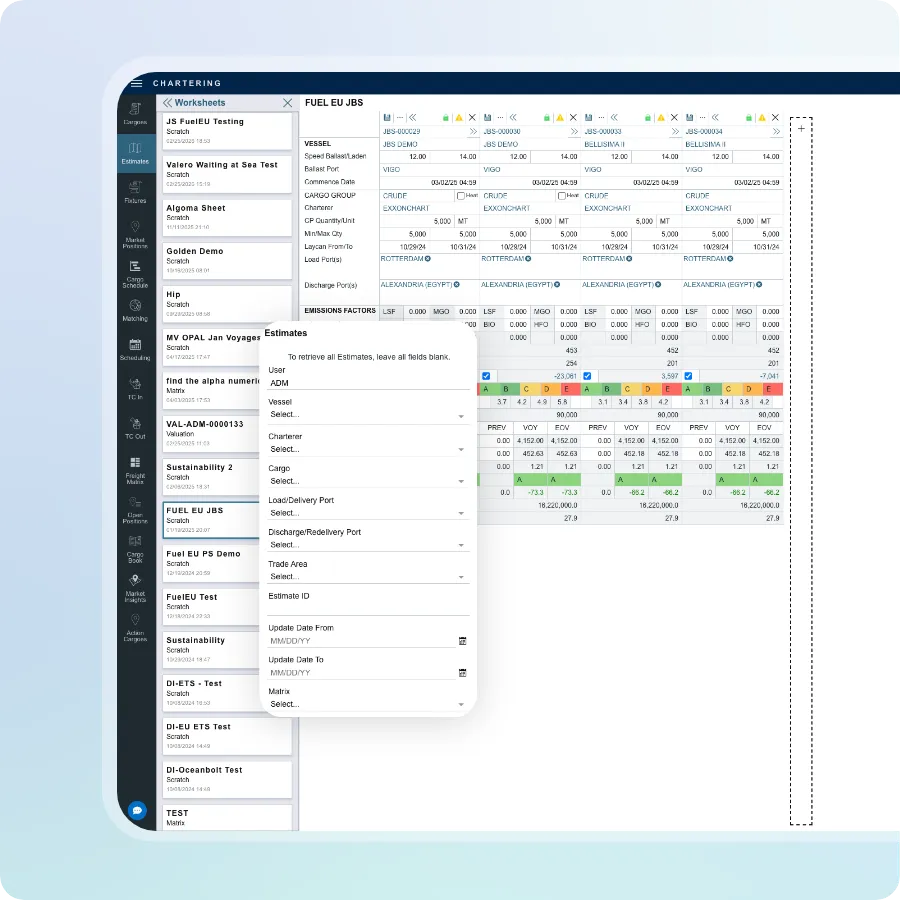This screenshot has height=900, width=900.
Task: Open Cargo Book in the sidebar
Action: coord(135,549)
